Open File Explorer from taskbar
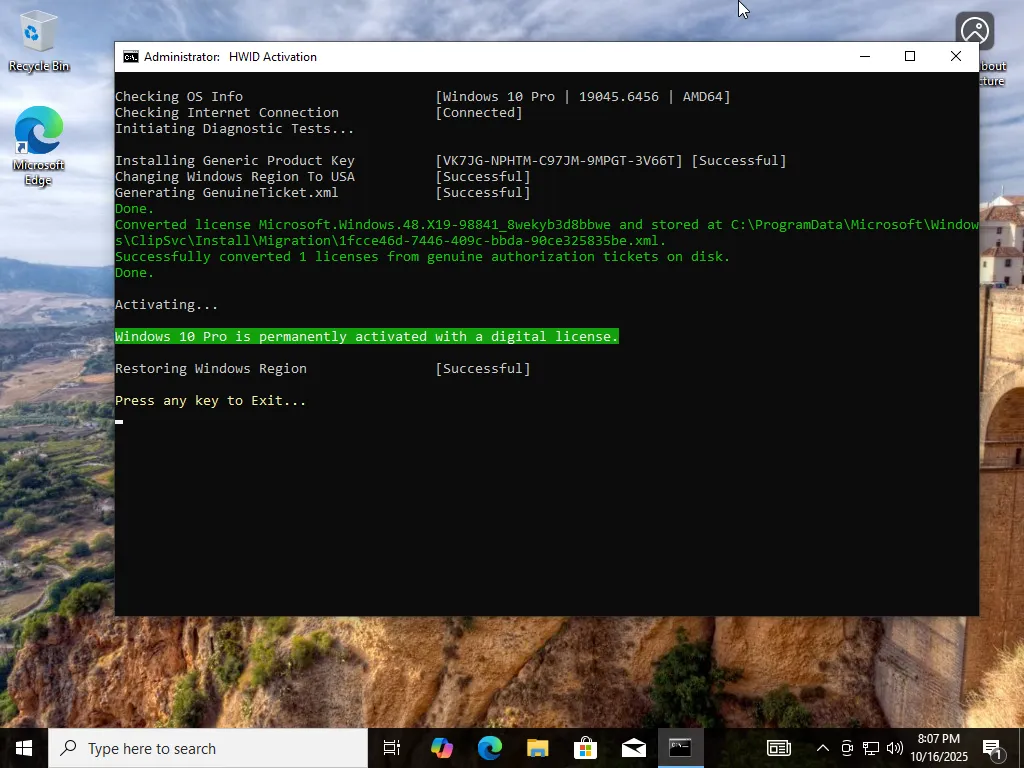This screenshot has width=1024, height=768. (537, 748)
